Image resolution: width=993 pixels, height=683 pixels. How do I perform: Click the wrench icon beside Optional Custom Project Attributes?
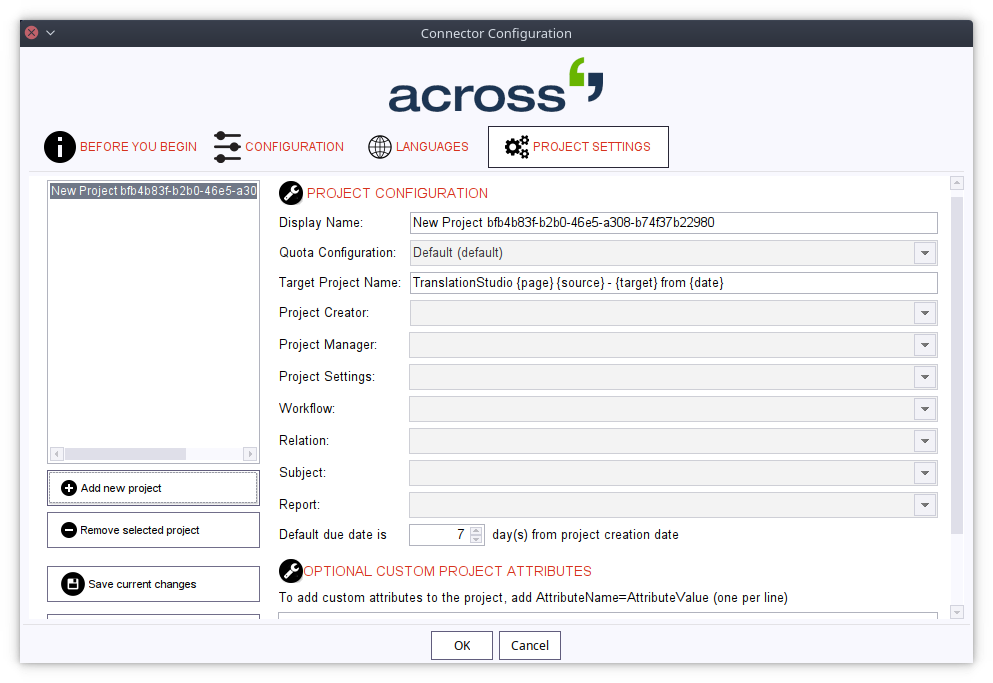(x=291, y=571)
